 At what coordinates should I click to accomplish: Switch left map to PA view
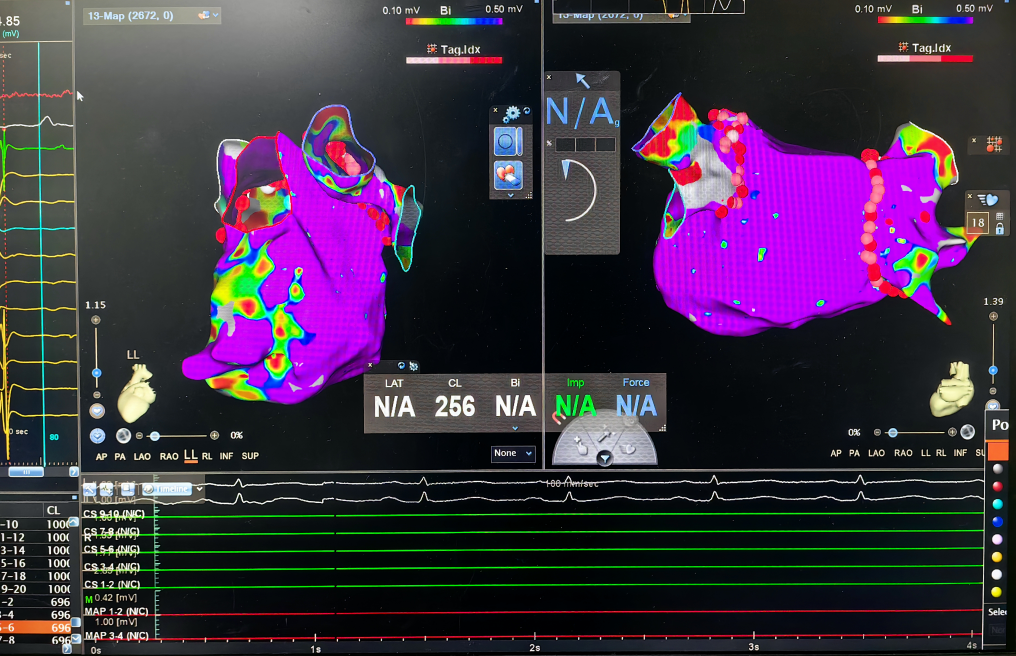click(x=120, y=456)
